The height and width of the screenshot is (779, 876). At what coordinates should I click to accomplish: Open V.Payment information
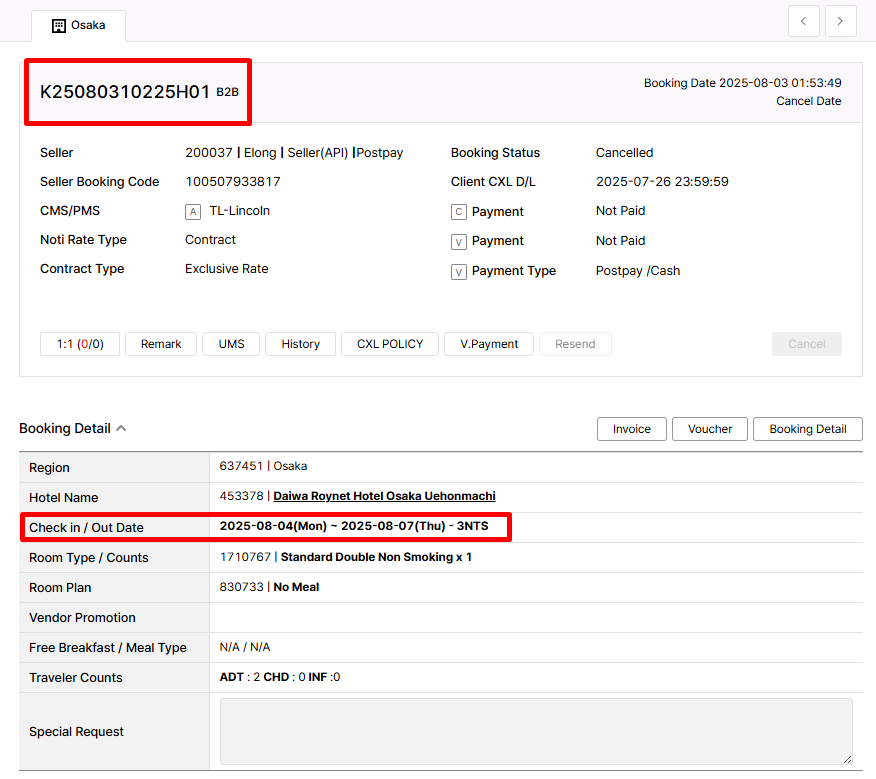pyautogui.click(x=488, y=344)
